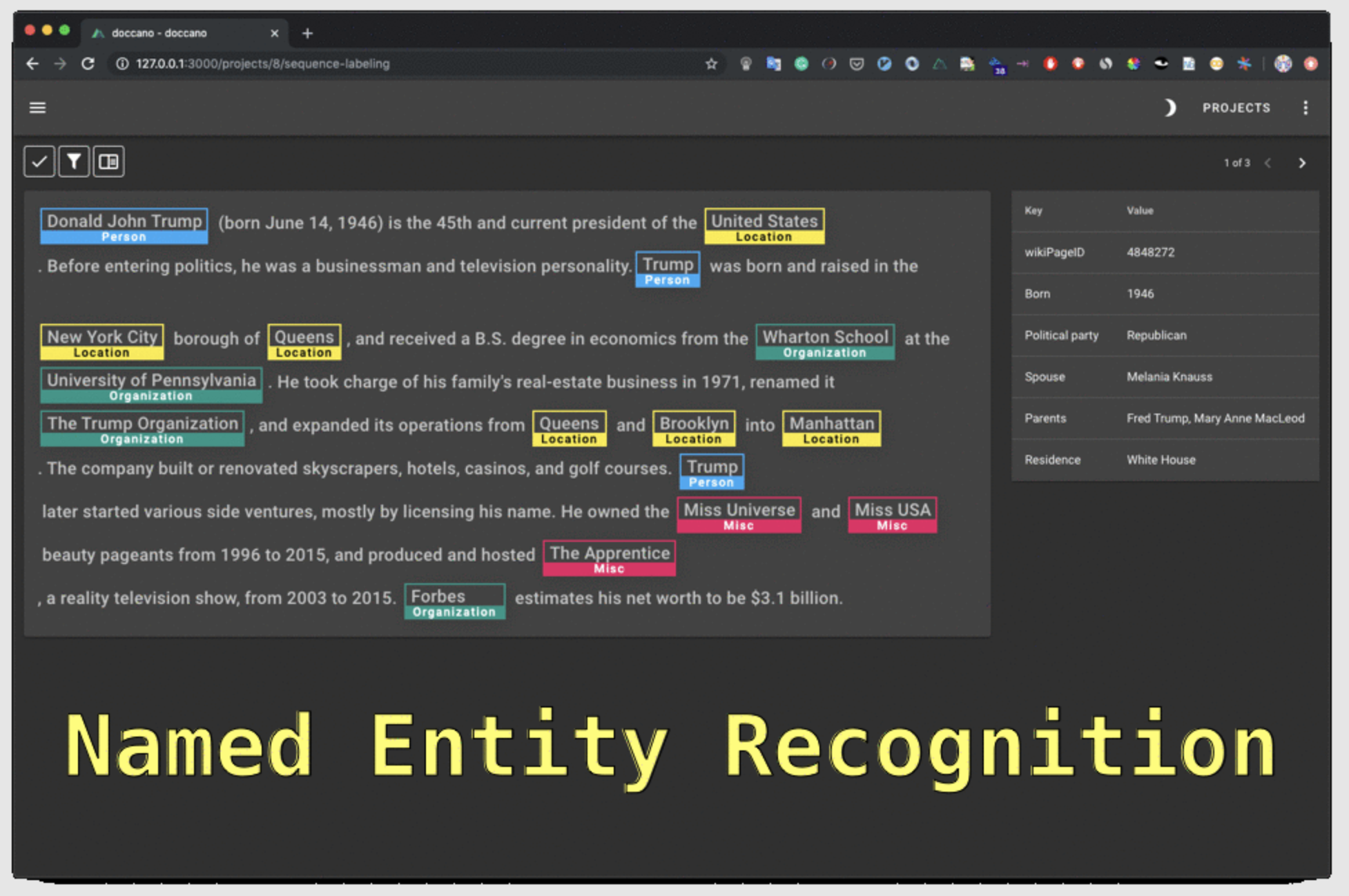This screenshot has height=896, width=1349.
Task: Open a new browser tab
Action: click(x=307, y=32)
